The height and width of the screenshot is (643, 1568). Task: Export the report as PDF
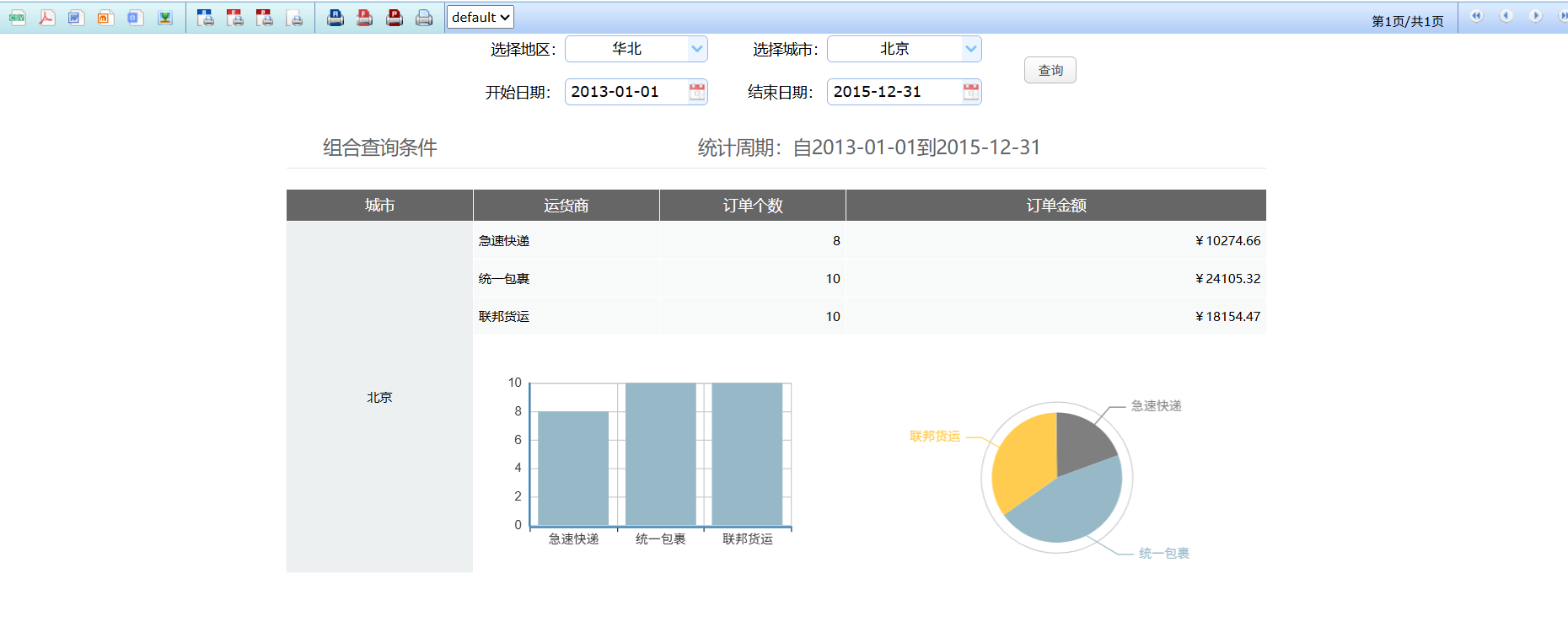(46, 18)
